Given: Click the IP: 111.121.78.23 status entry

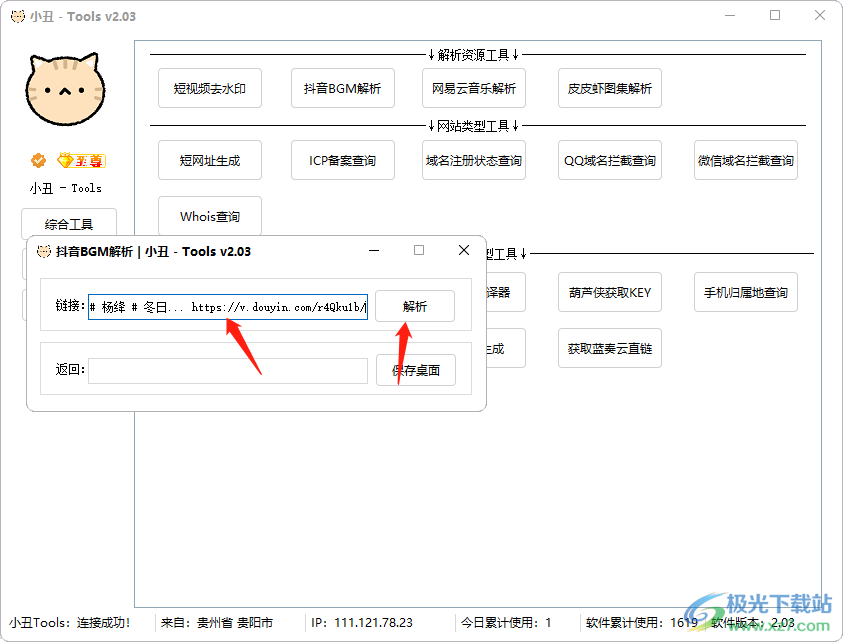Looking at the screenshot, I should [x=362, y=623].
